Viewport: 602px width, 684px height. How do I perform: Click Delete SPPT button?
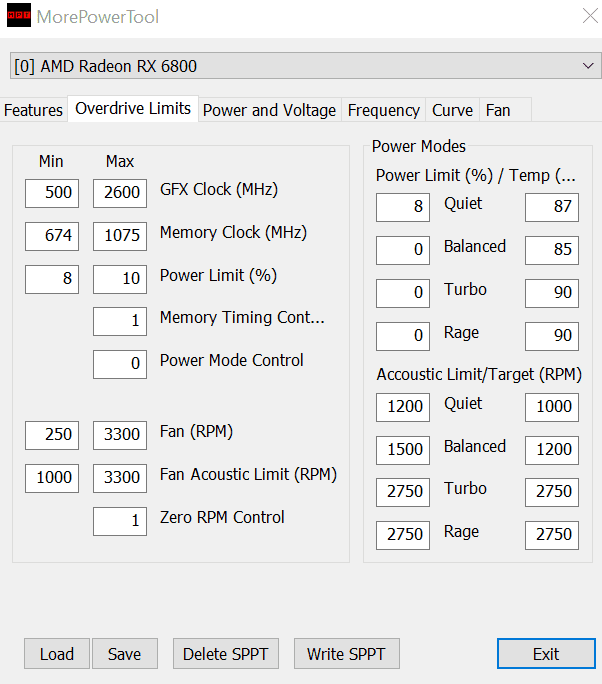coord(226,653)
